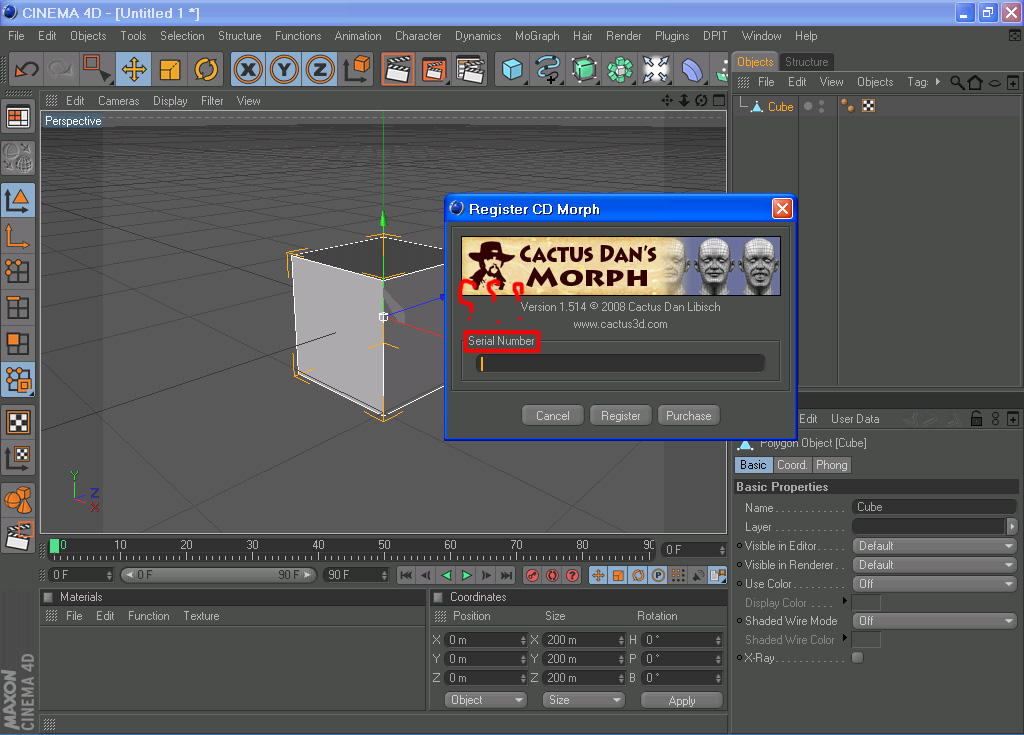The width and height of the screenshot is (1024, 735).
Task: Open Visible in Editor dropdown
Action: (x=935, y=546)
